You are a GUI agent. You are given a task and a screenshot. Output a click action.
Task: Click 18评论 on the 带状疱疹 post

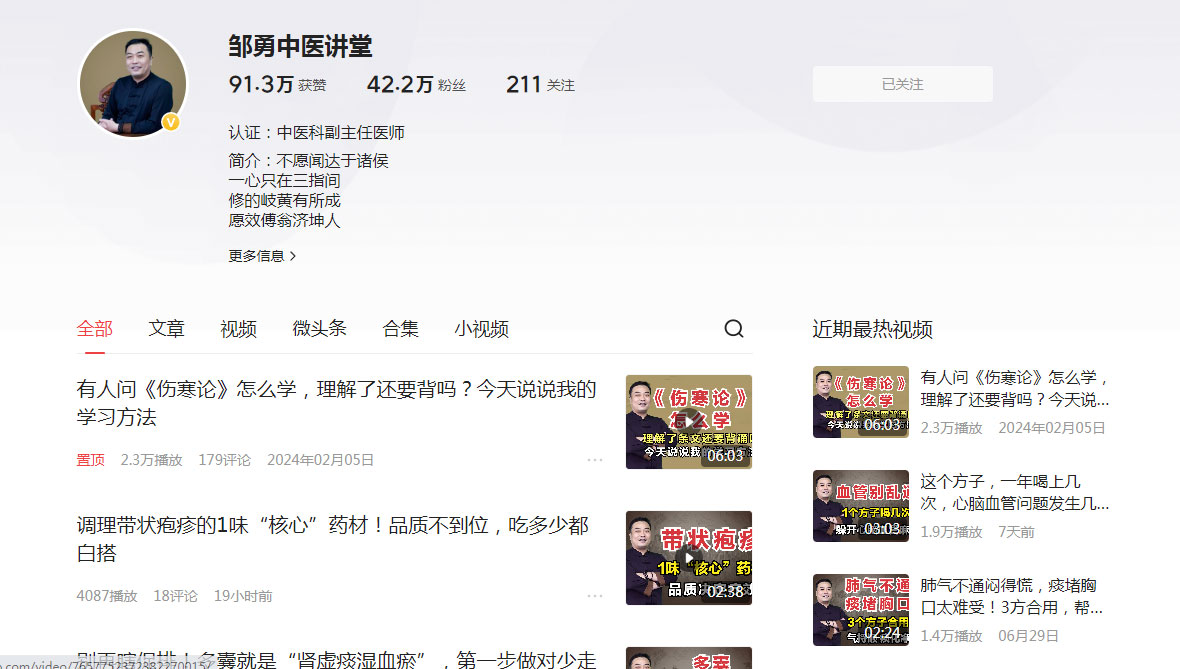175,596
